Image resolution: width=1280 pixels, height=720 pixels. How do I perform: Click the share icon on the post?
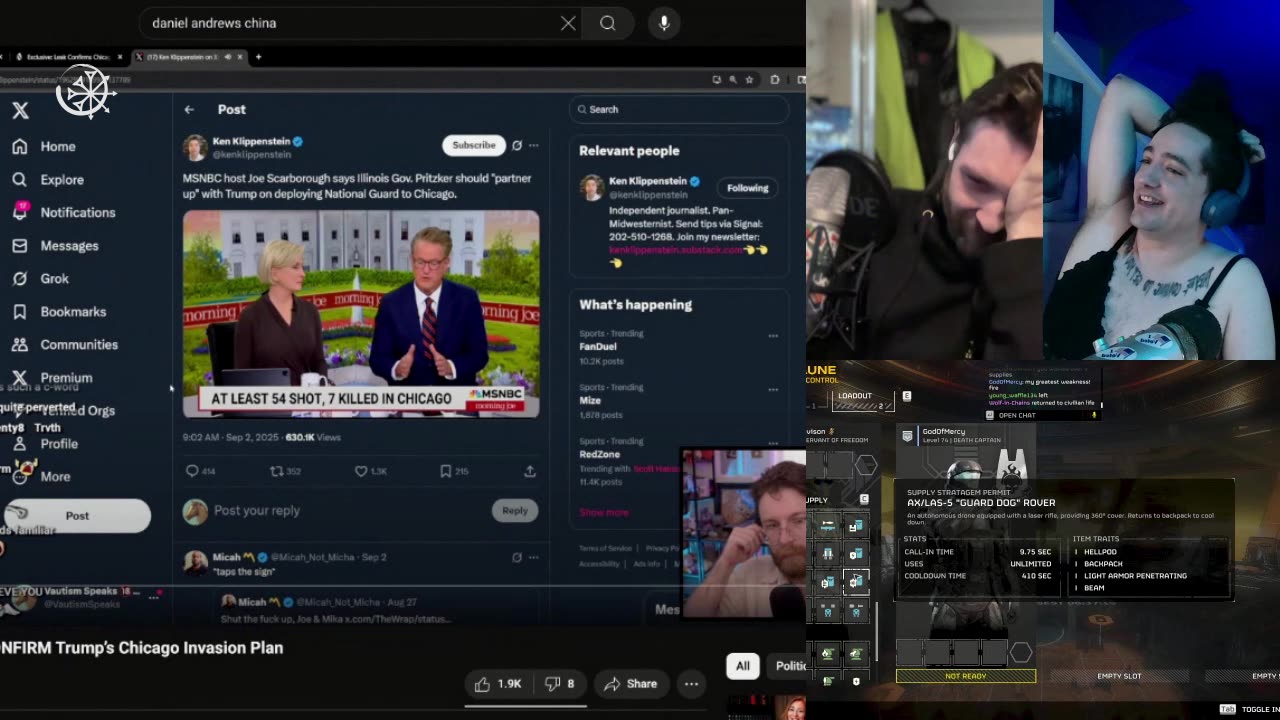[x=530, y=471]
